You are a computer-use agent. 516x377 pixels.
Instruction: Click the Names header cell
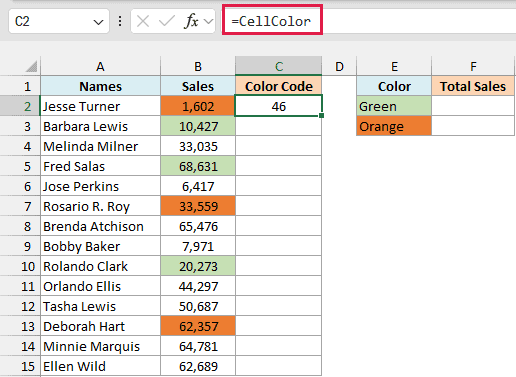[x=101, y=86]
